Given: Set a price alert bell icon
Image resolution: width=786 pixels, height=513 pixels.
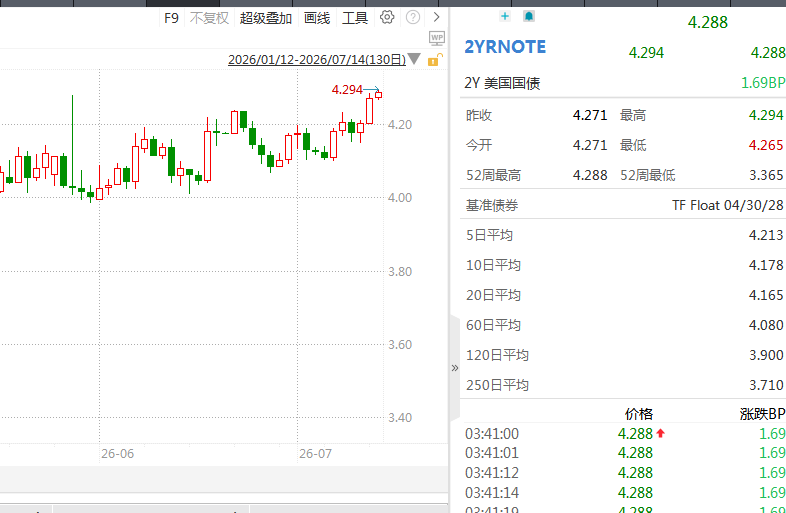Looking at the screenshot, I should [x=529, y=17].
